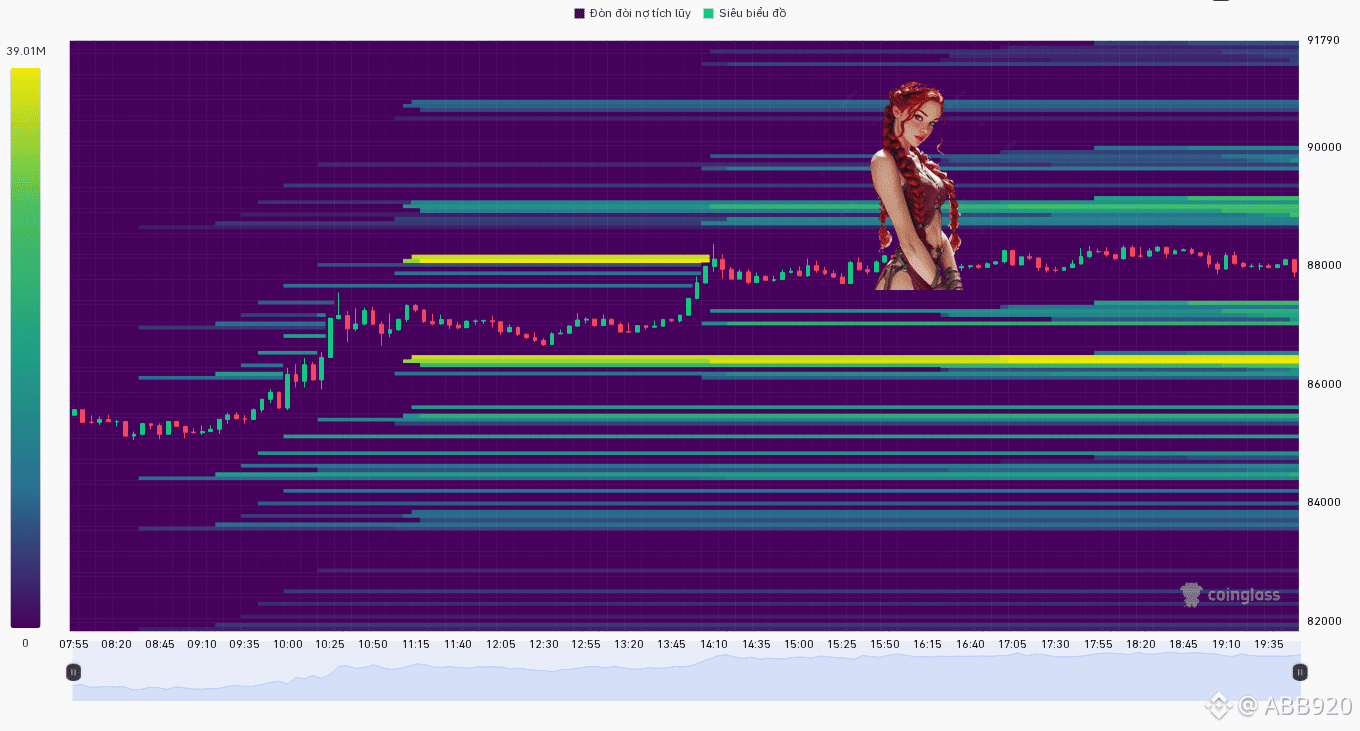Click the 16:40 time axis label
The image size is (1360, 731).
click(970, 645)
